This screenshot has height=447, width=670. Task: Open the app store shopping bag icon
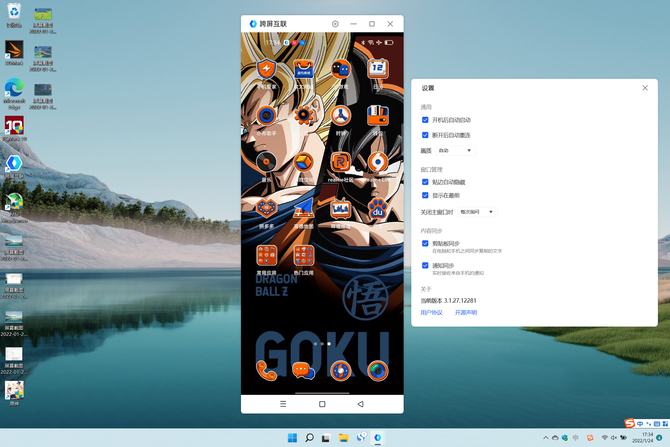pyautogui.click(x=303, y=69)
